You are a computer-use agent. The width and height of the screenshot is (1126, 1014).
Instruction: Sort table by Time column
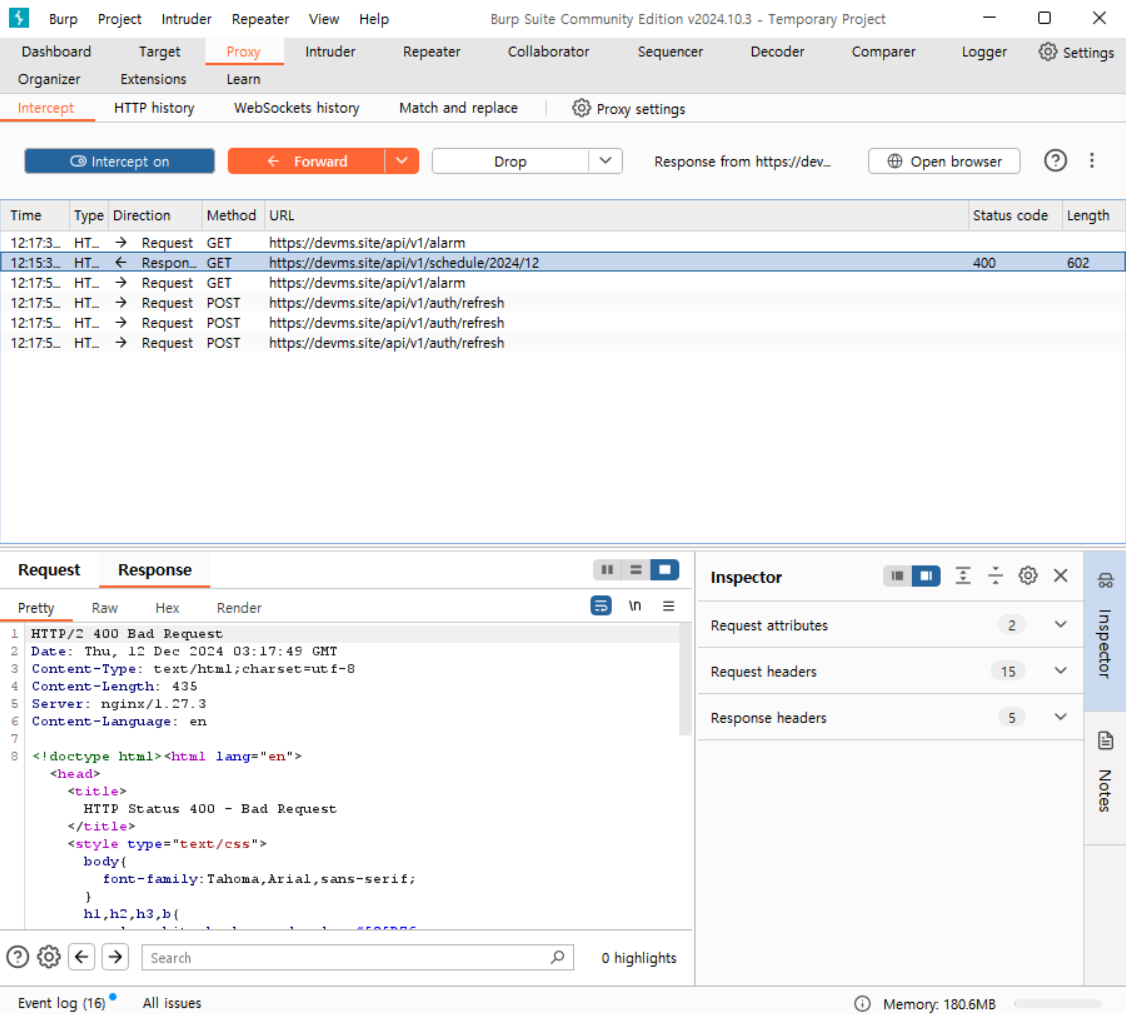(x=34, y=215)
